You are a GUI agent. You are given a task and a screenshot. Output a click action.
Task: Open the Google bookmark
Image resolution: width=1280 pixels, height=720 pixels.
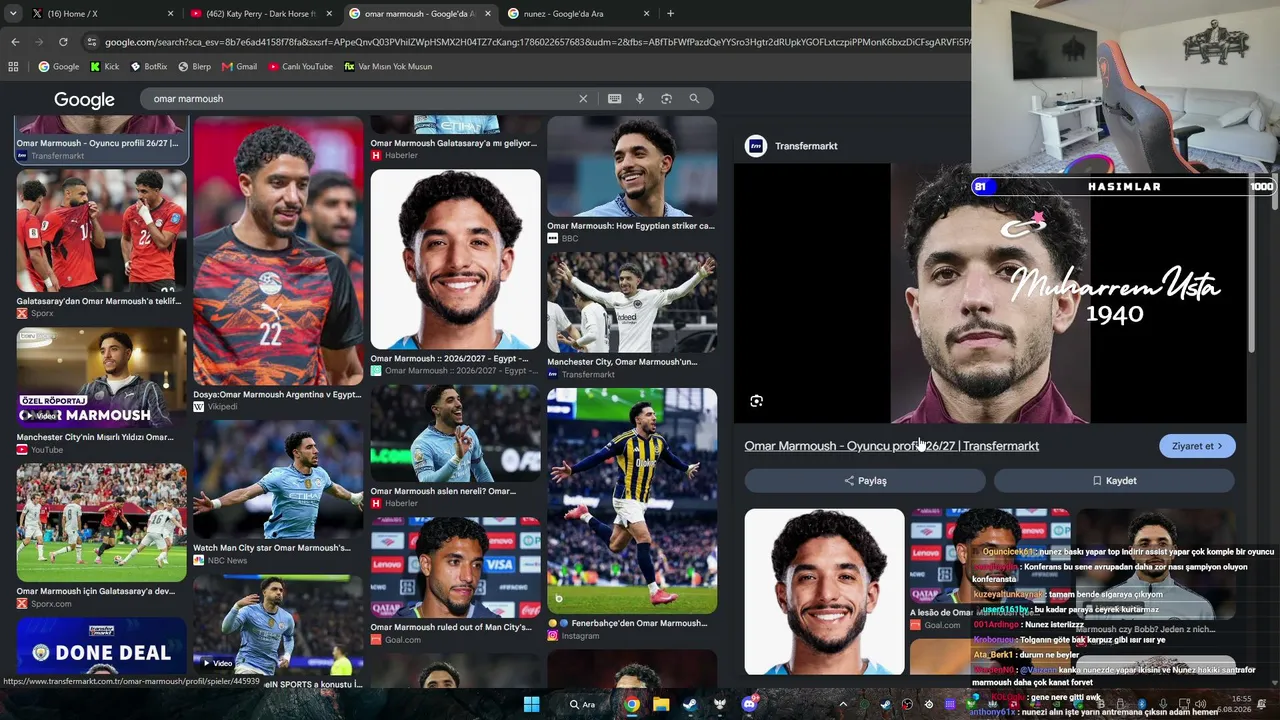[x=59, y=67]
